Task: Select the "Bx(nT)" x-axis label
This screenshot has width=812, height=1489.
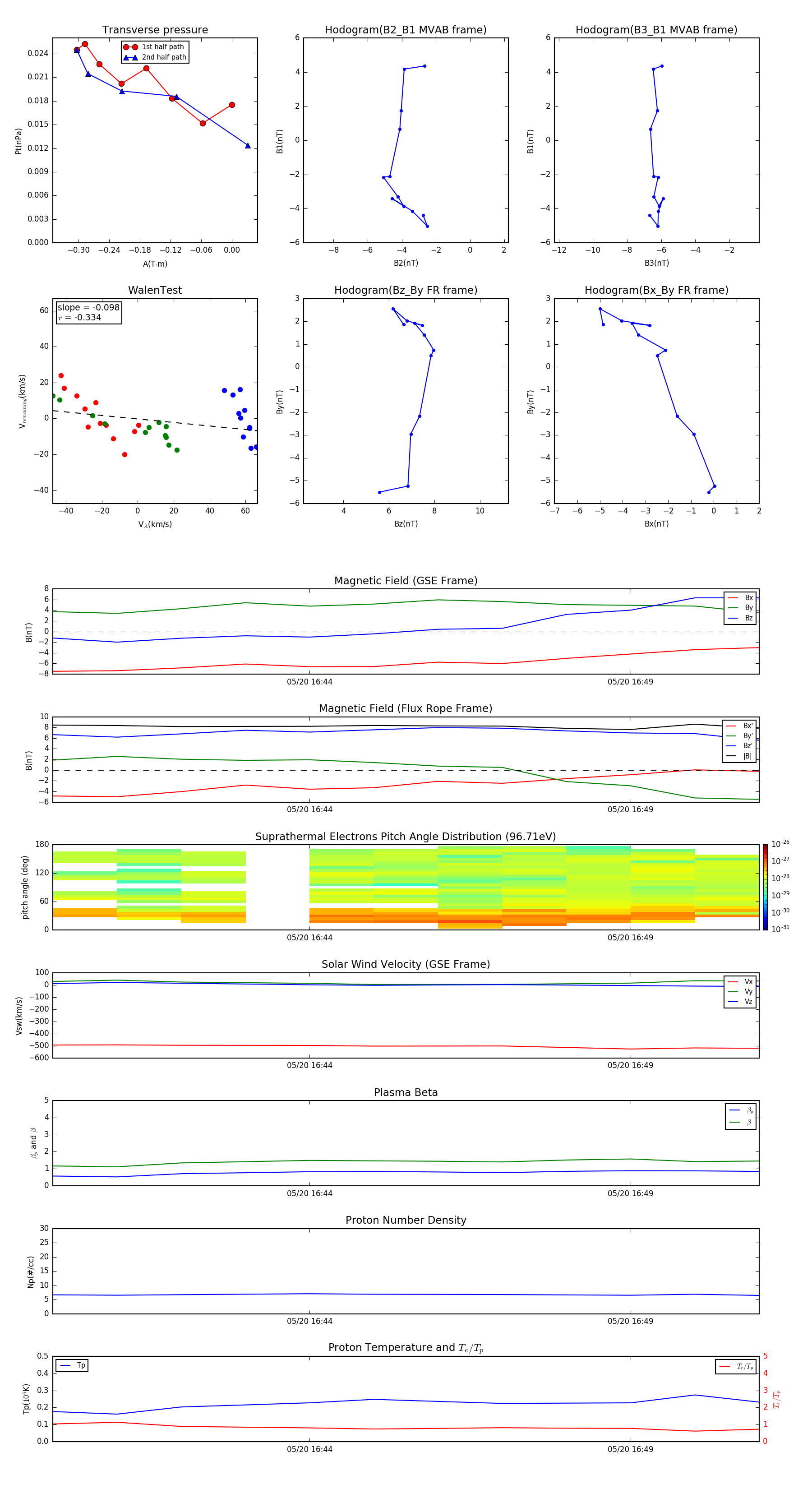Action: [656, 524]
